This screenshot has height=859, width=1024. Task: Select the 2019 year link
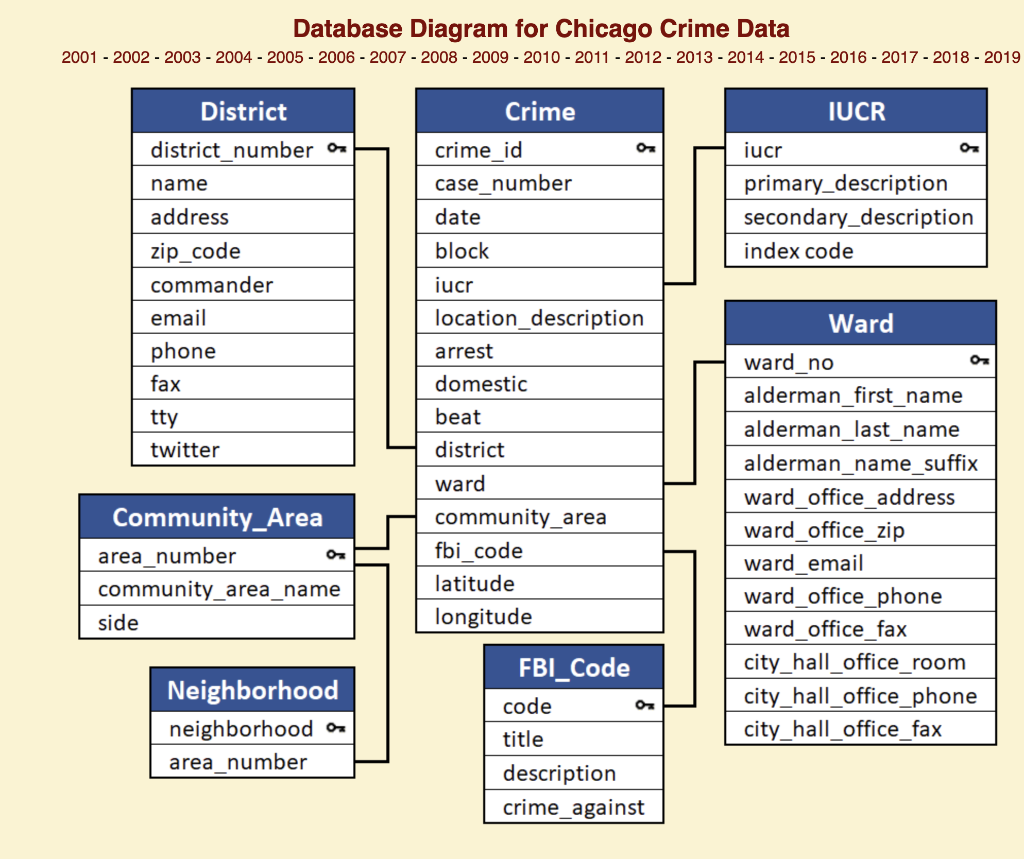tap(1002, 57)
